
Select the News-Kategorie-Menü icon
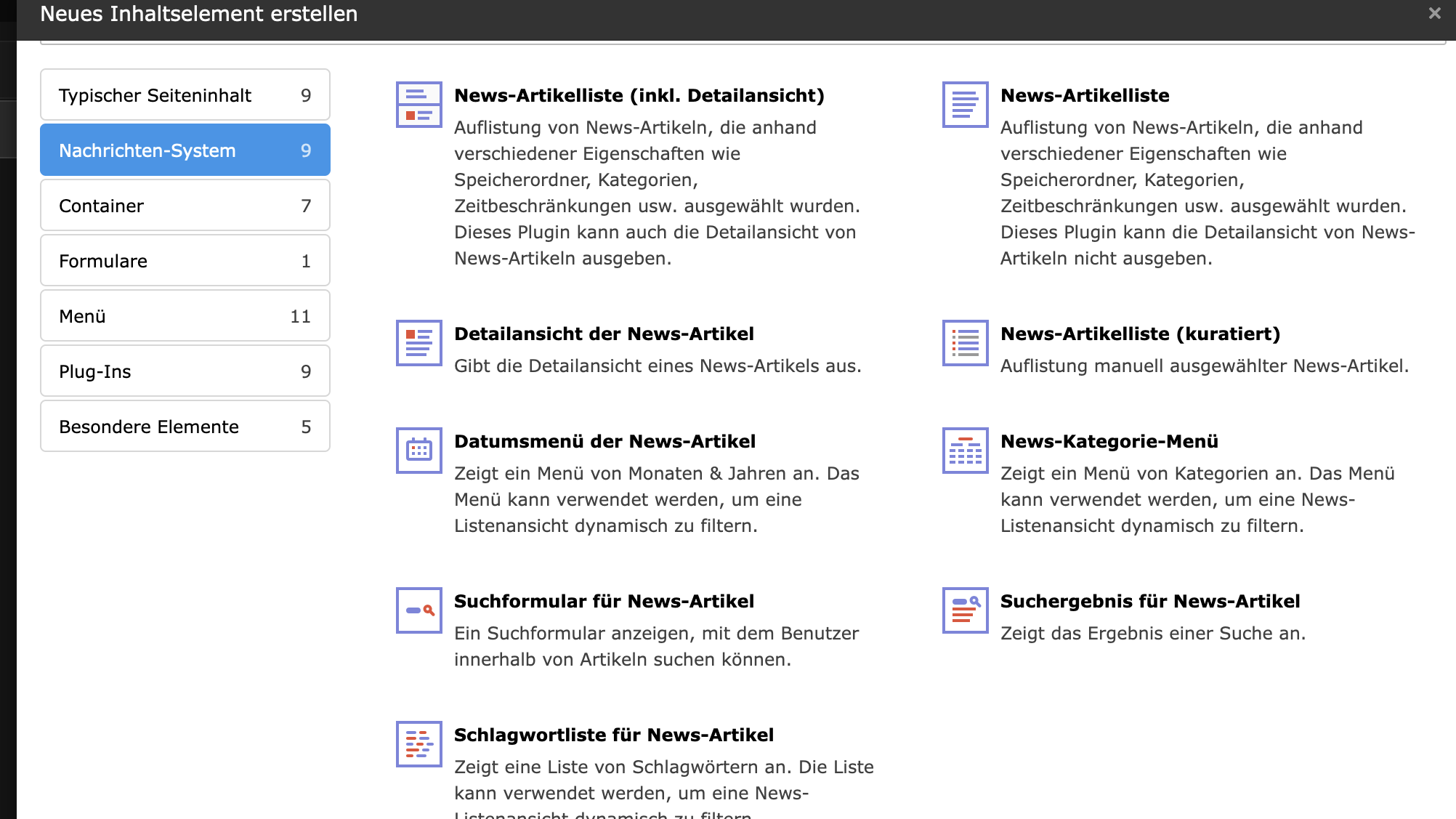(966, 451)
